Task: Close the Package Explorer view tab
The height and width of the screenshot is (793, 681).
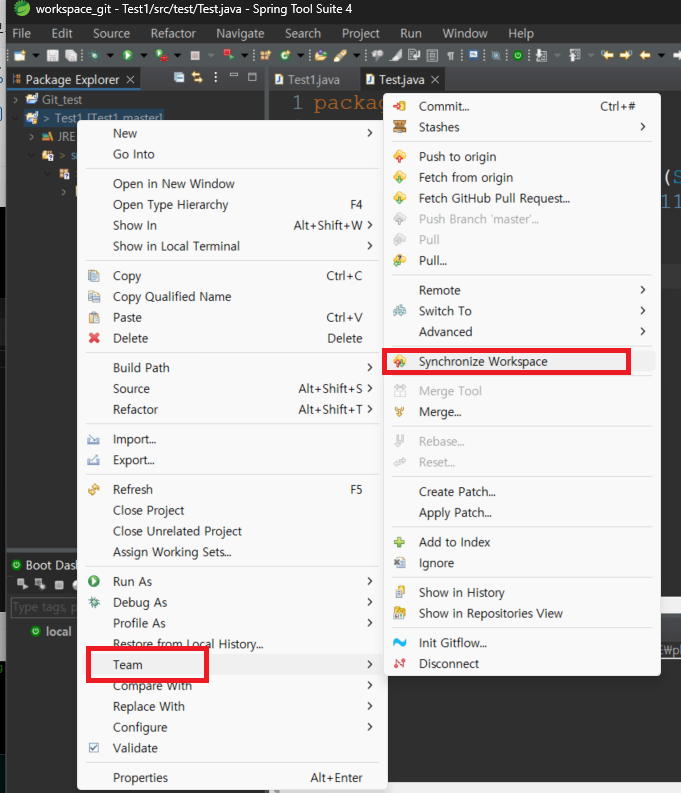Action: coord(130,79)
